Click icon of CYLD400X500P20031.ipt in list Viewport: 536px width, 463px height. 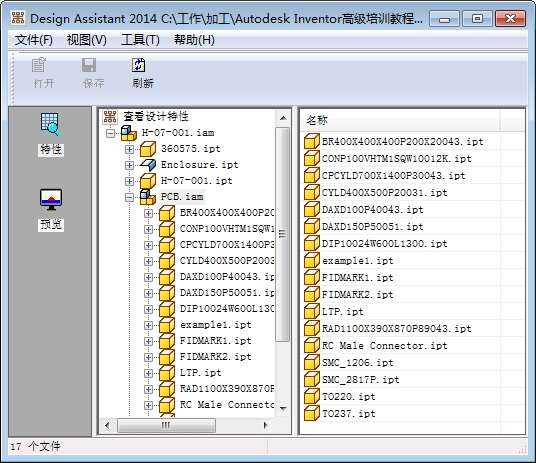[x=311, y=193]
